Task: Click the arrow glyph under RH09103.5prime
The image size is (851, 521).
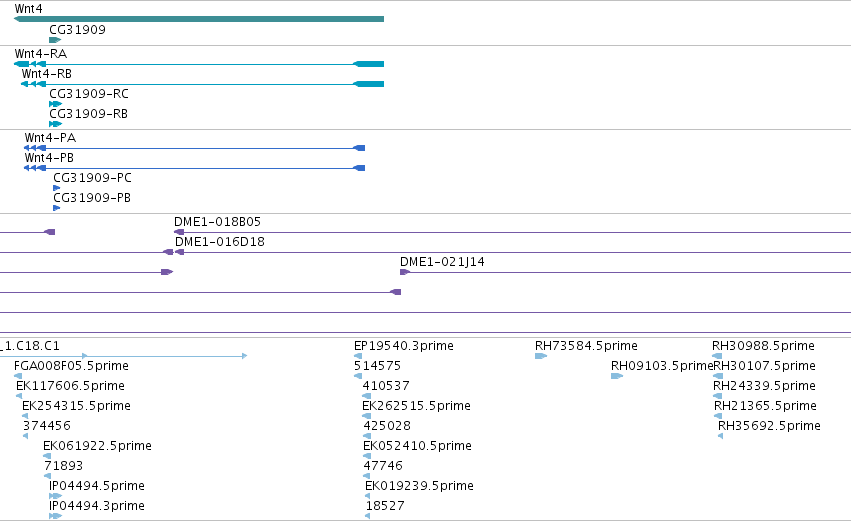Action: tap(617, 376)
